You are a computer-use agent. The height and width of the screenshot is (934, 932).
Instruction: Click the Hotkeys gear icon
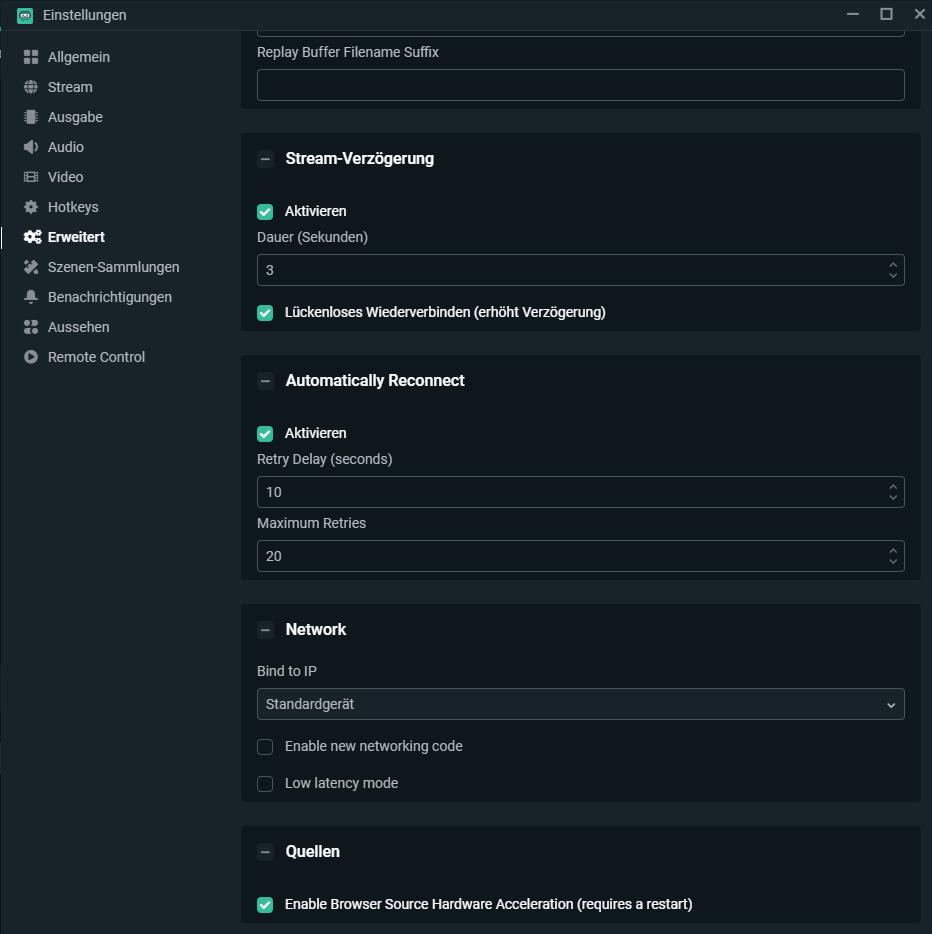(31, 207)
